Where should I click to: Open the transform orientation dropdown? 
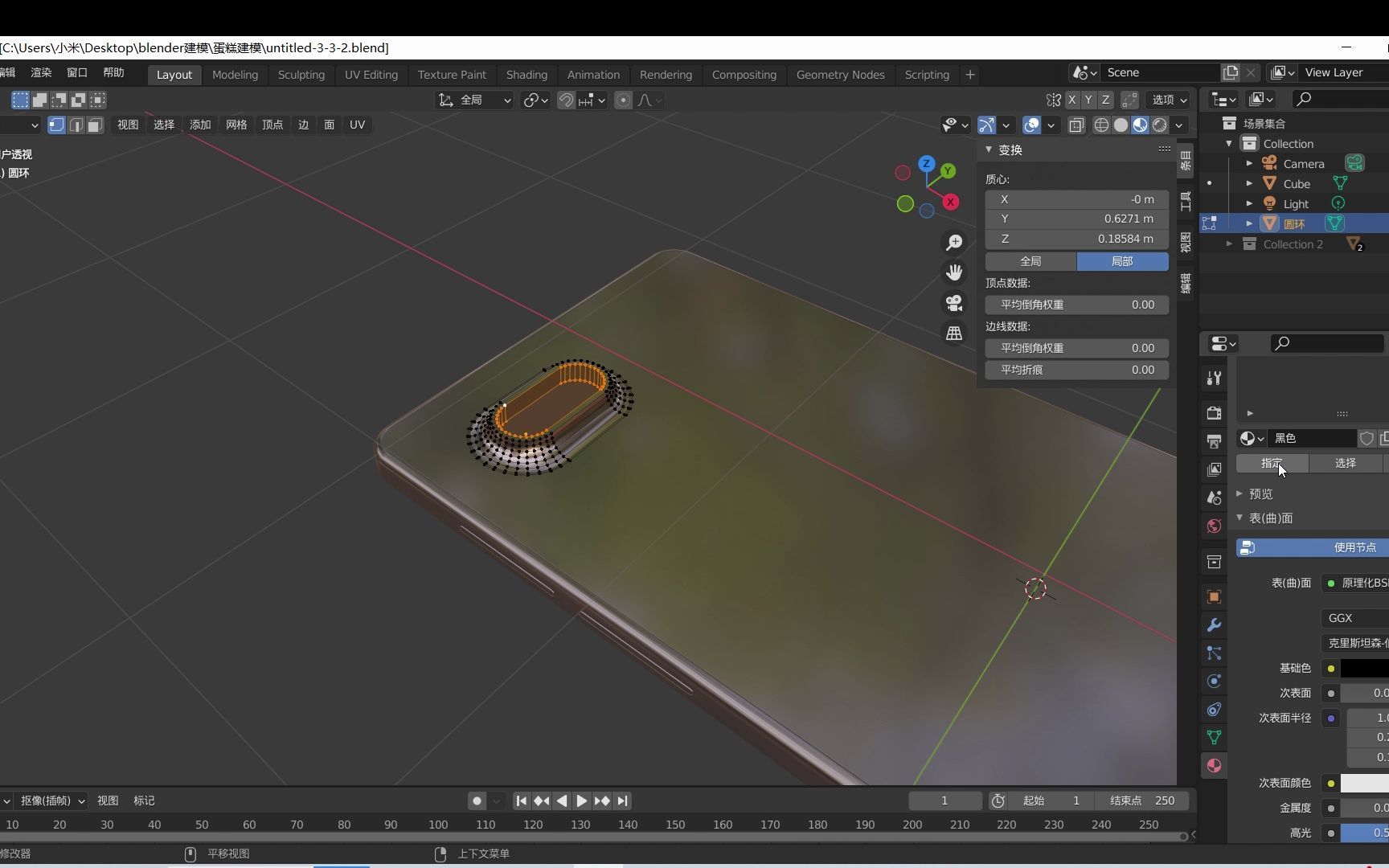pos(474,100)
